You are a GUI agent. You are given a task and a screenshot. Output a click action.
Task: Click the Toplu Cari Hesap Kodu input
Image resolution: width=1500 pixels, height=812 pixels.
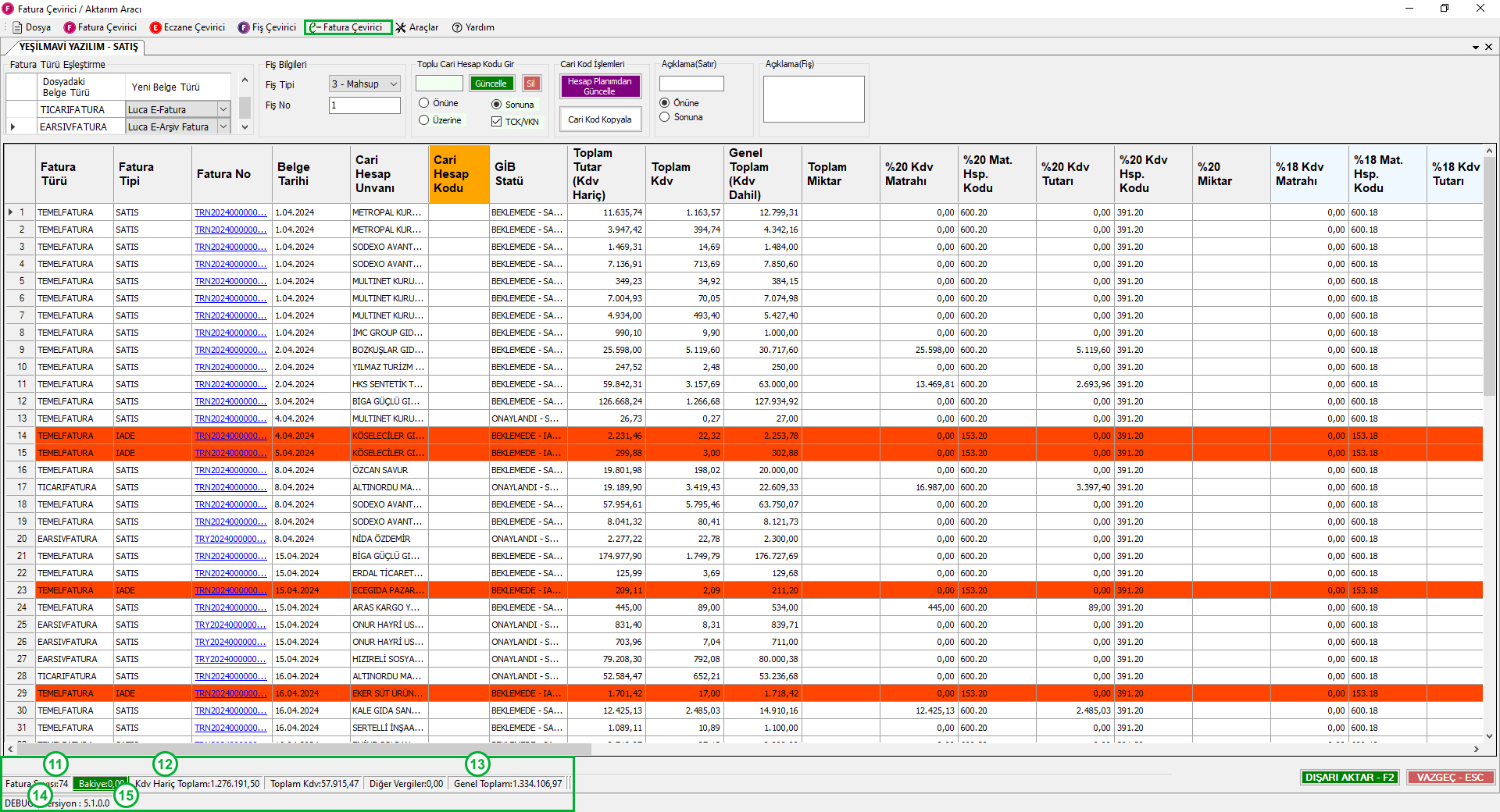pyautogui.click(x=439, y=84)
